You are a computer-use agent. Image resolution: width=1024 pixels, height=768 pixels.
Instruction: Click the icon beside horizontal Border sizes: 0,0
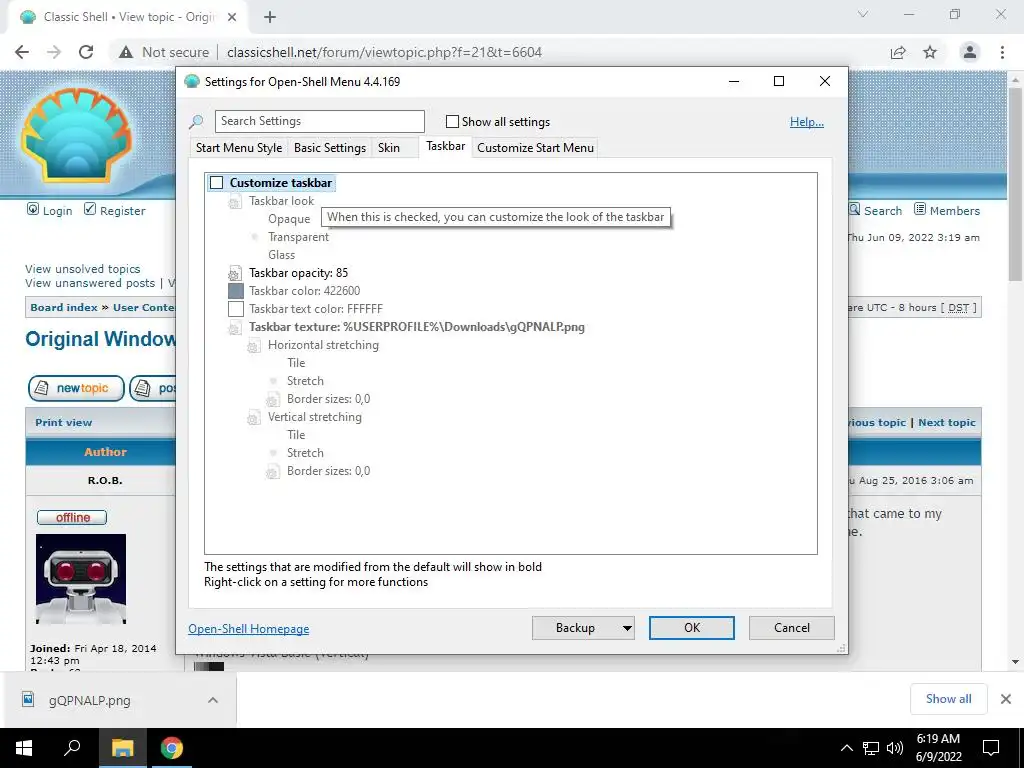coord(273,400)
